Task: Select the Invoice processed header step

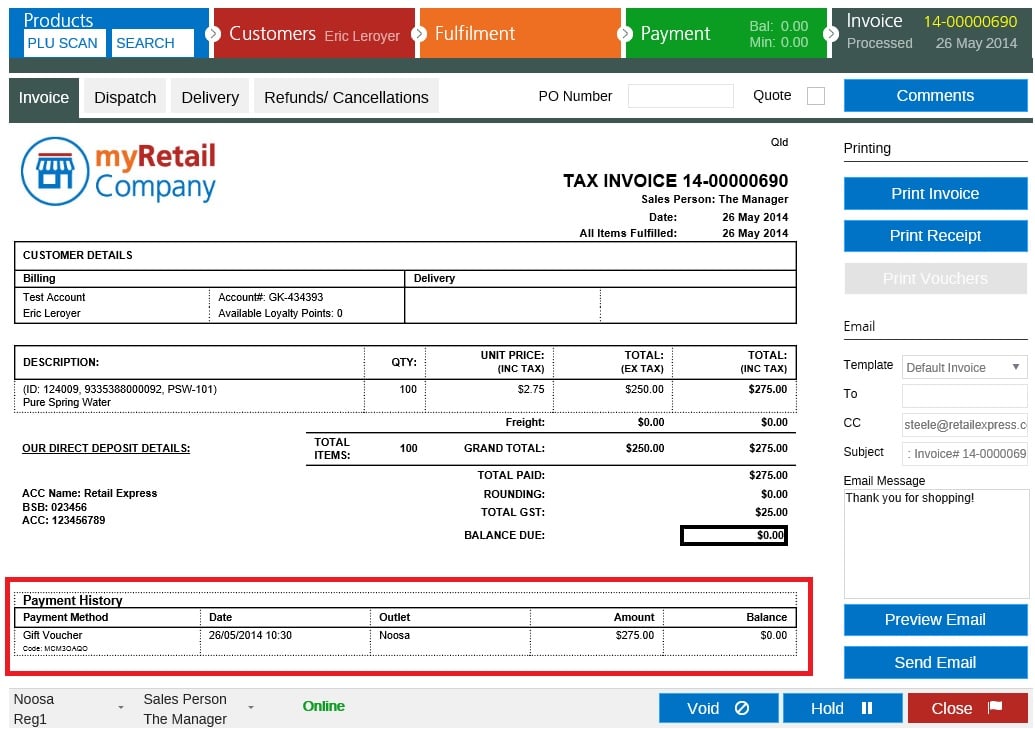Action: pos(931,33)
